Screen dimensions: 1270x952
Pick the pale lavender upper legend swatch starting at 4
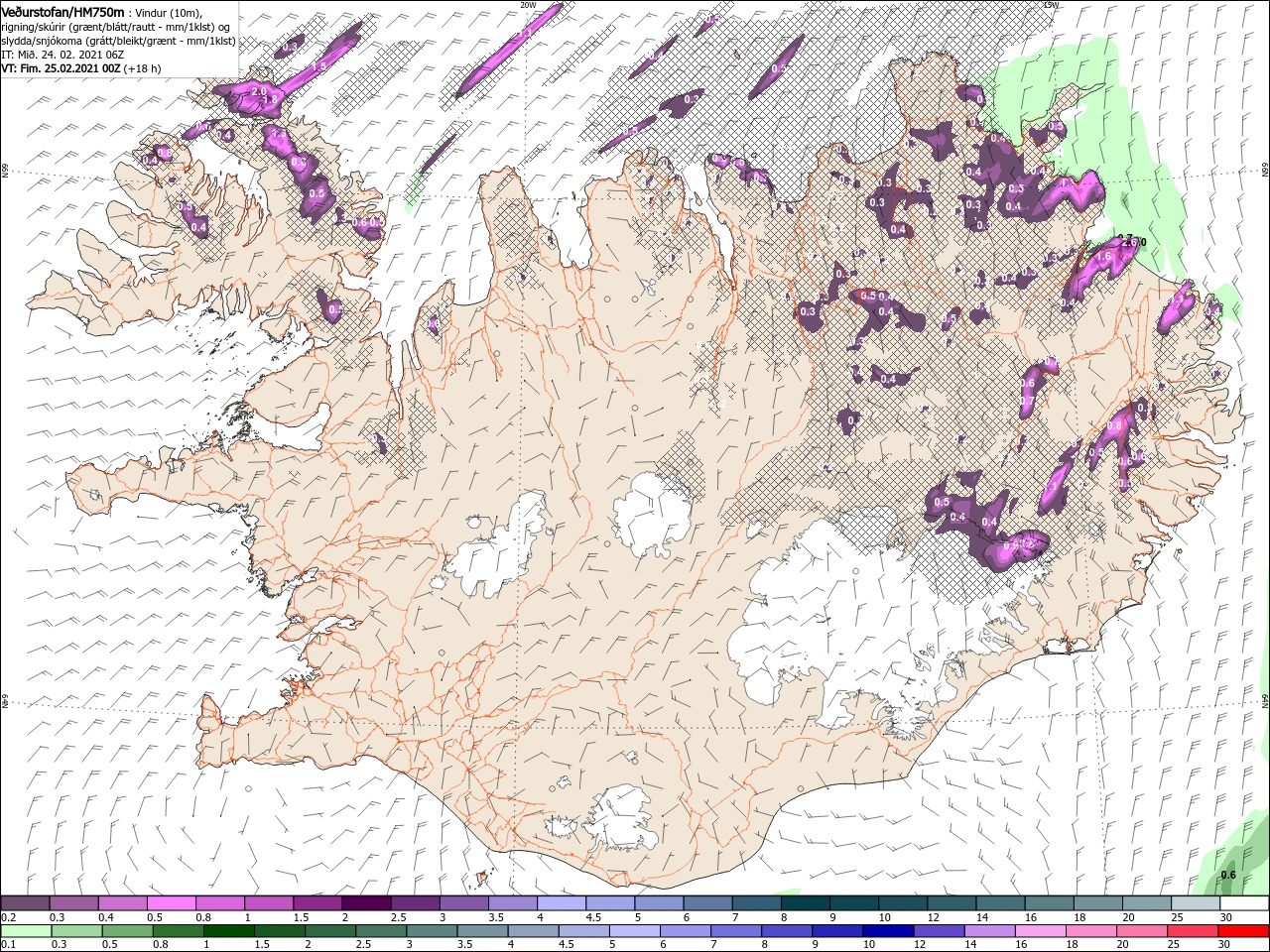tap(562, 903)
